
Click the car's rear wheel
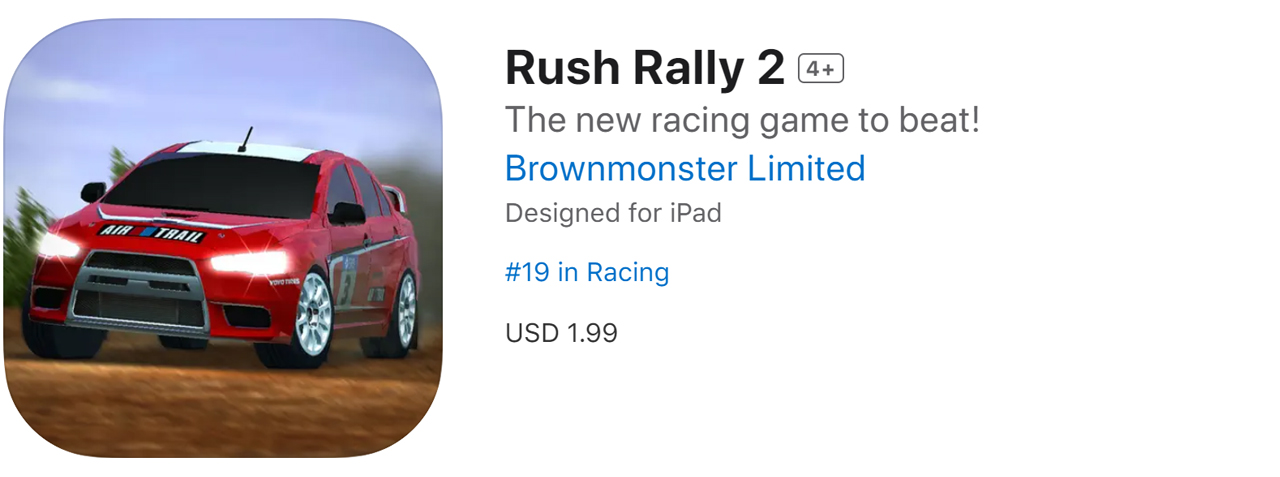[404, 310]
